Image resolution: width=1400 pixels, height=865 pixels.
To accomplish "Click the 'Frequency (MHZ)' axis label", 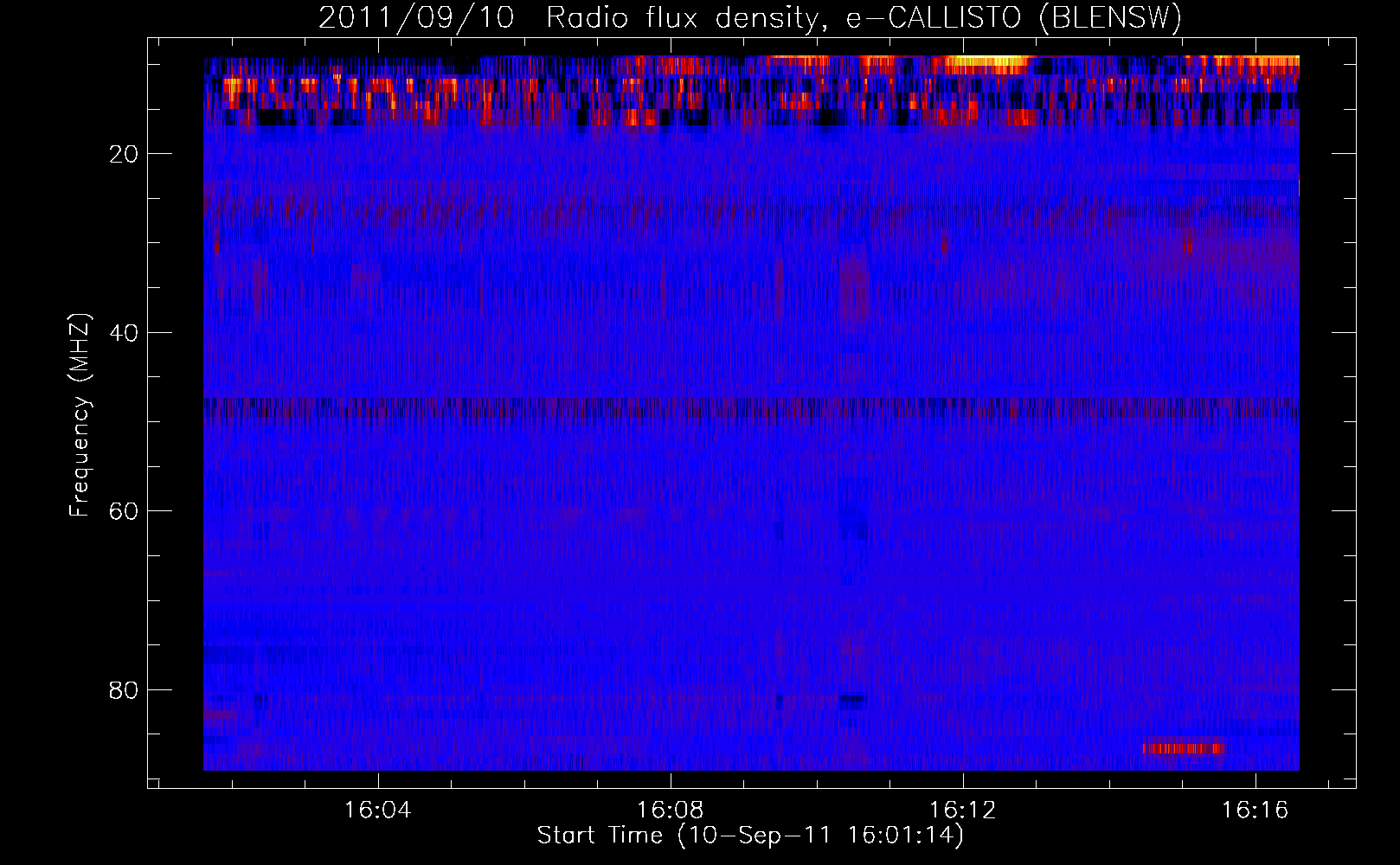I will [x=80, y=415].
